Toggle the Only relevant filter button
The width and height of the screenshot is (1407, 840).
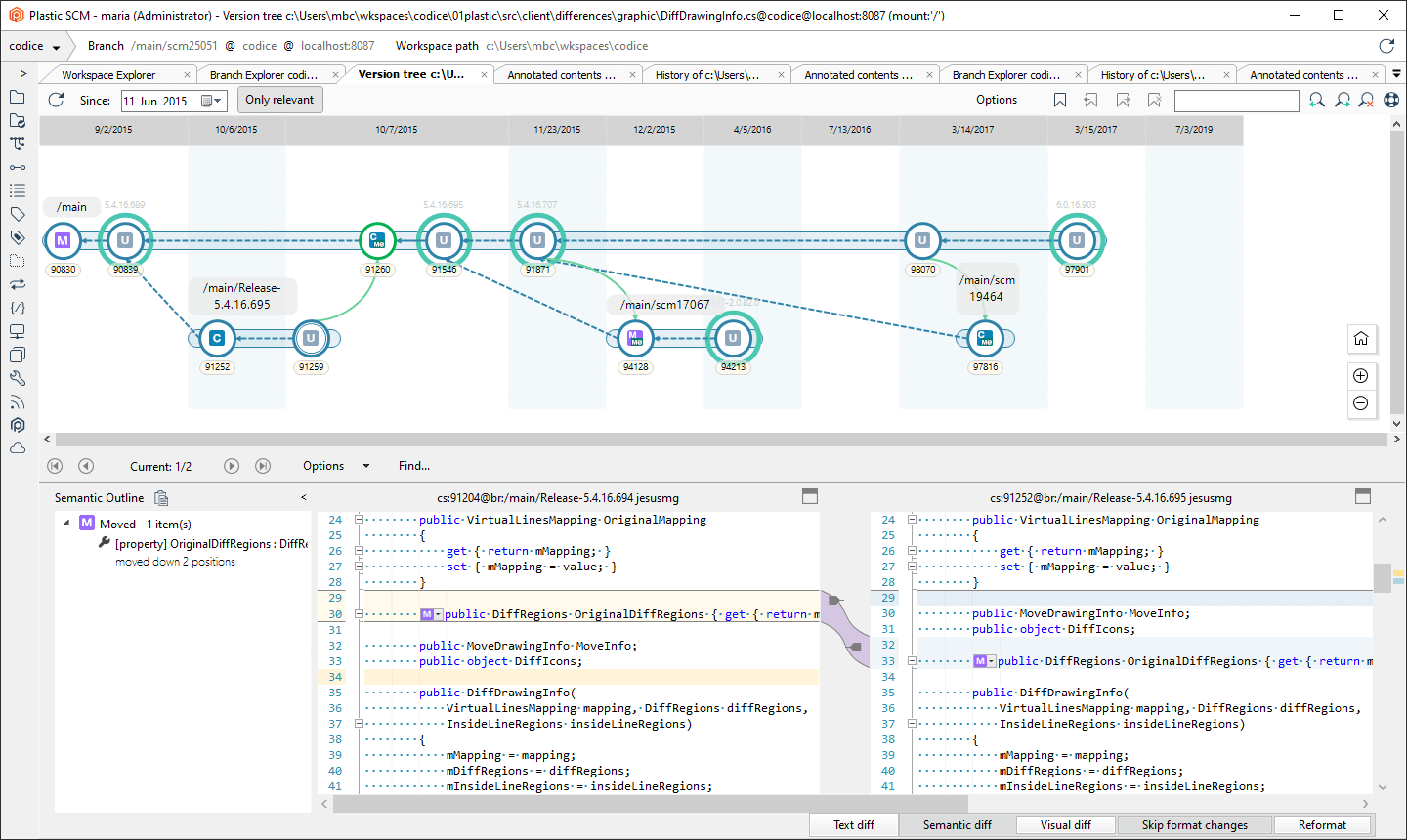279,100
